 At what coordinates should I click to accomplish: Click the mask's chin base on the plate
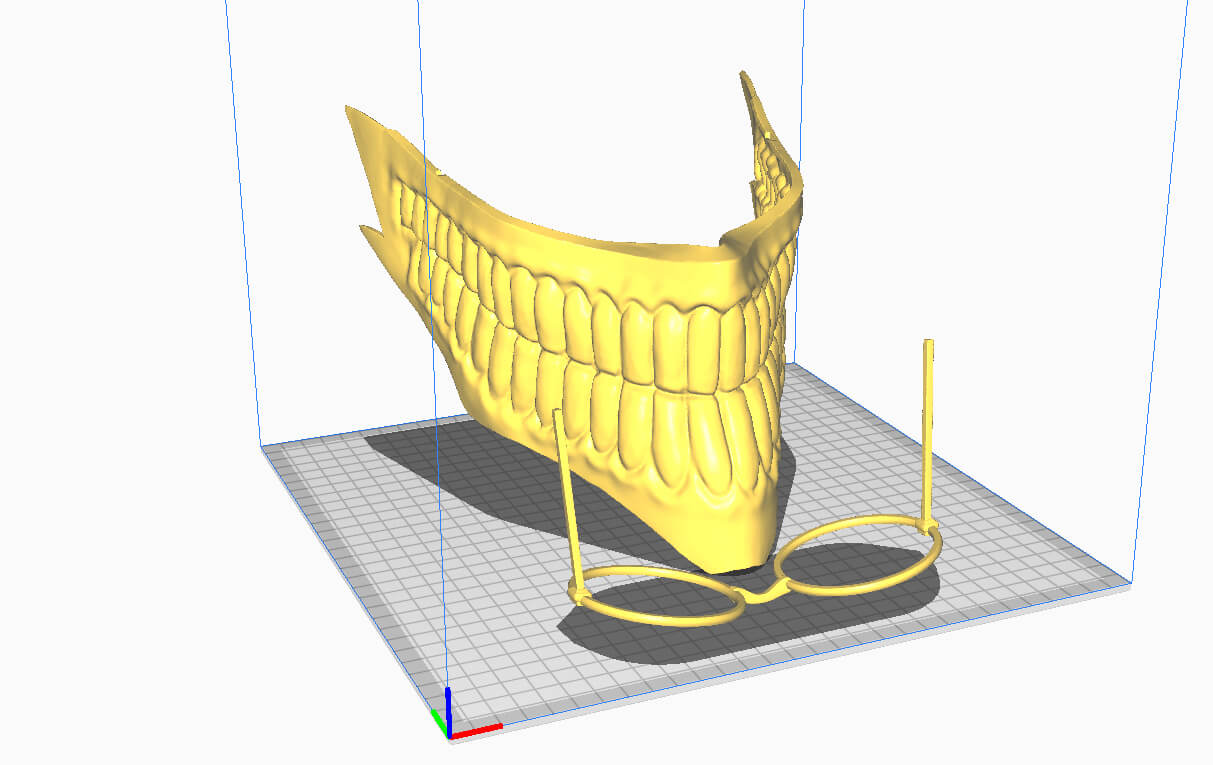point(730,555)
